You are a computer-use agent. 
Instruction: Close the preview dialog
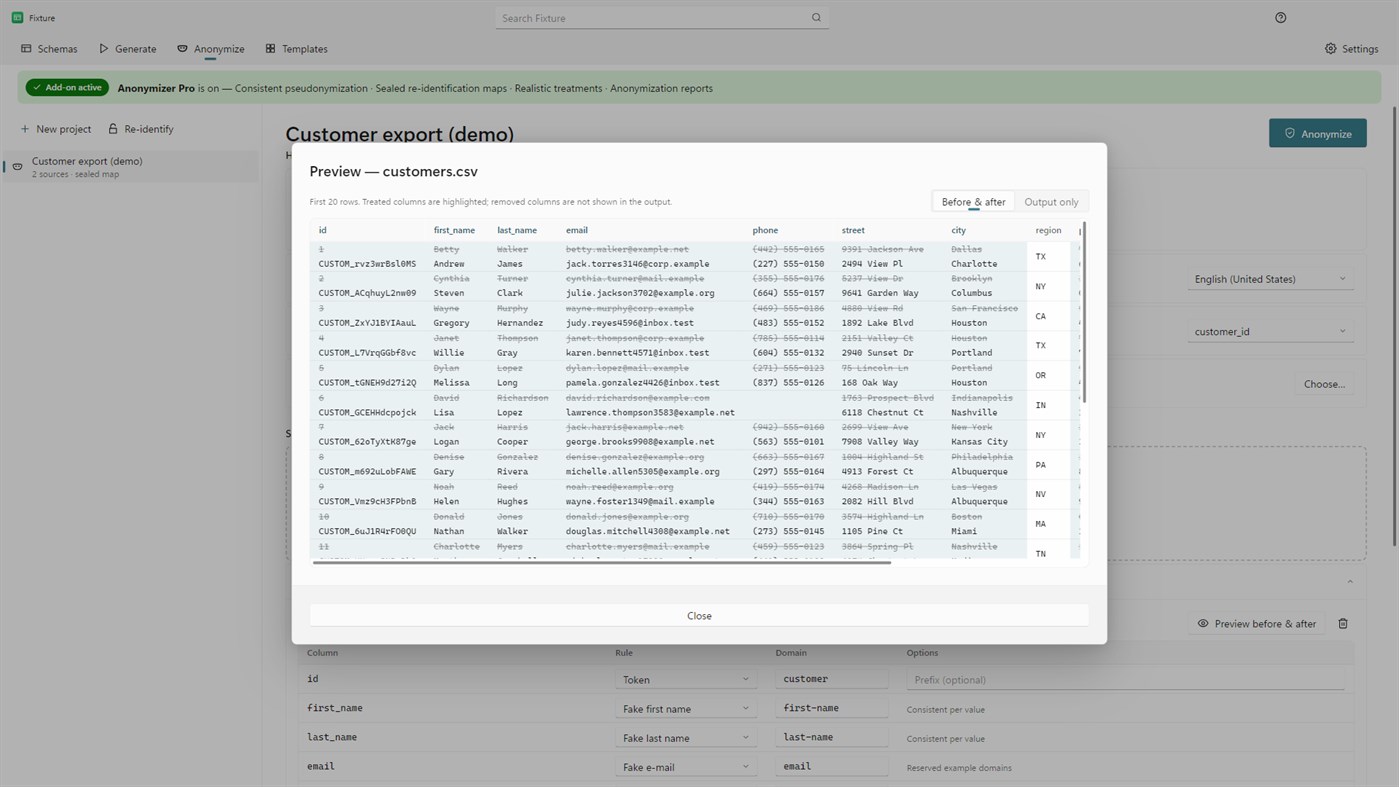coord(699,616)
